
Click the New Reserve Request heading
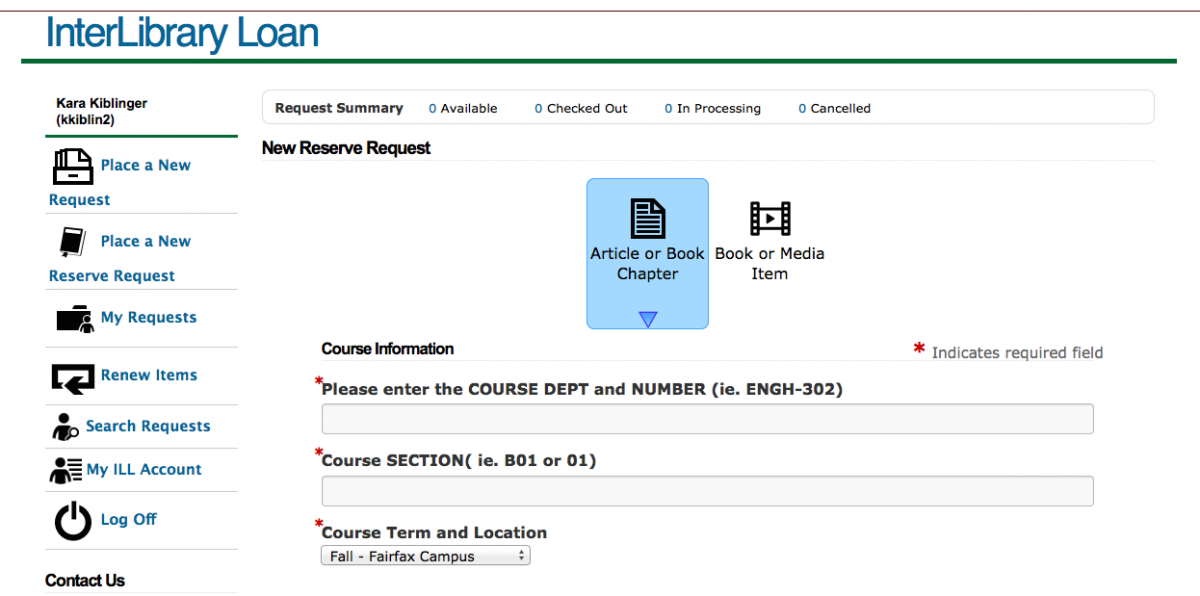346,148
